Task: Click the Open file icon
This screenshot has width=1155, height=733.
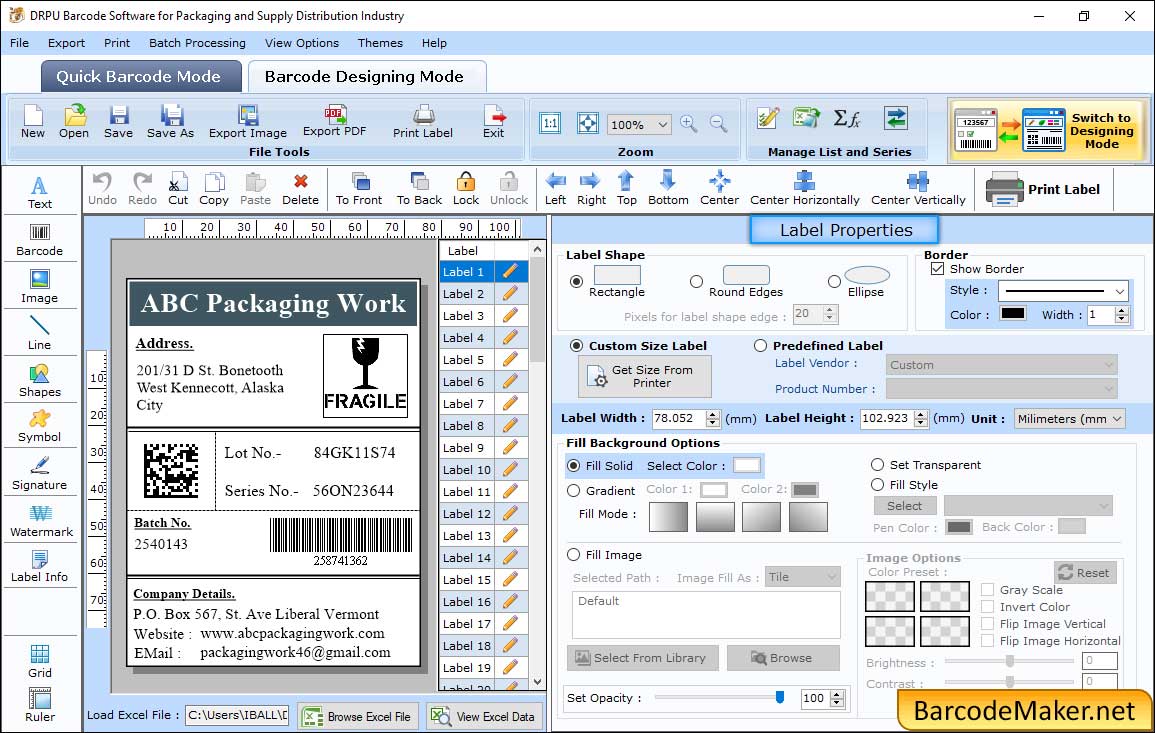Action: [74, 122]
